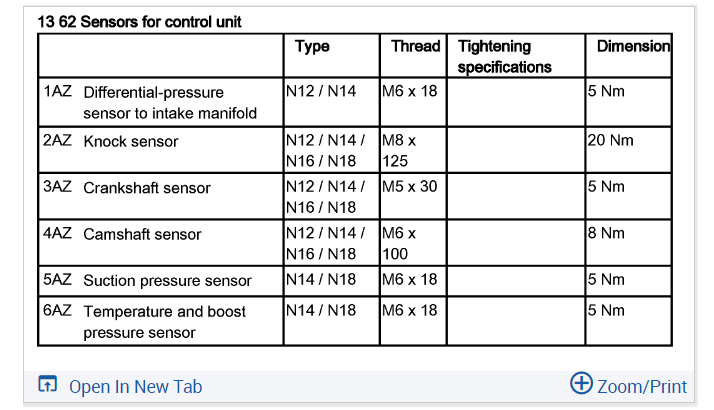Select the Crankshaft sensor row label
This screenshot has height=410, width=714.
click(x=147, y=188)
